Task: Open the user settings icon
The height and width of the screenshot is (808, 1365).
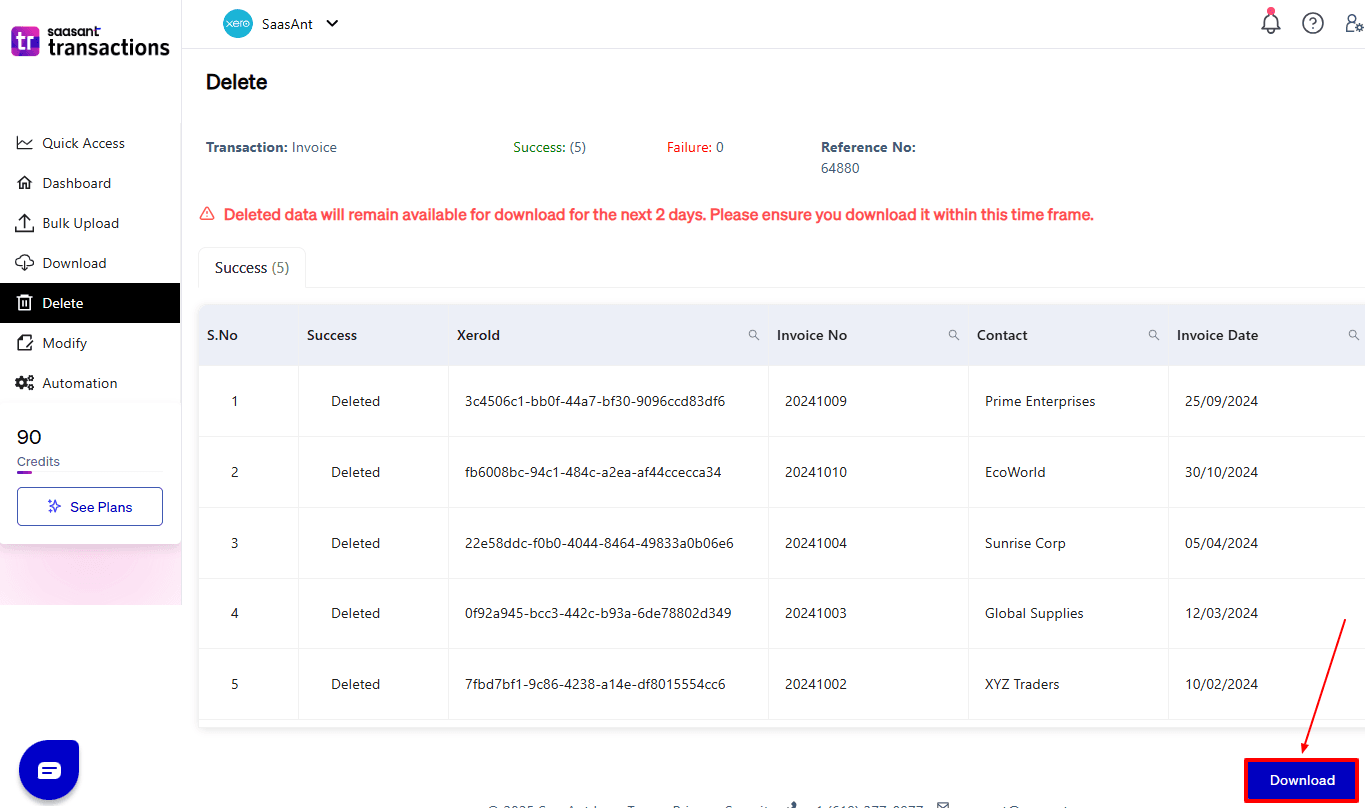Action: (x=1353, y=23)
